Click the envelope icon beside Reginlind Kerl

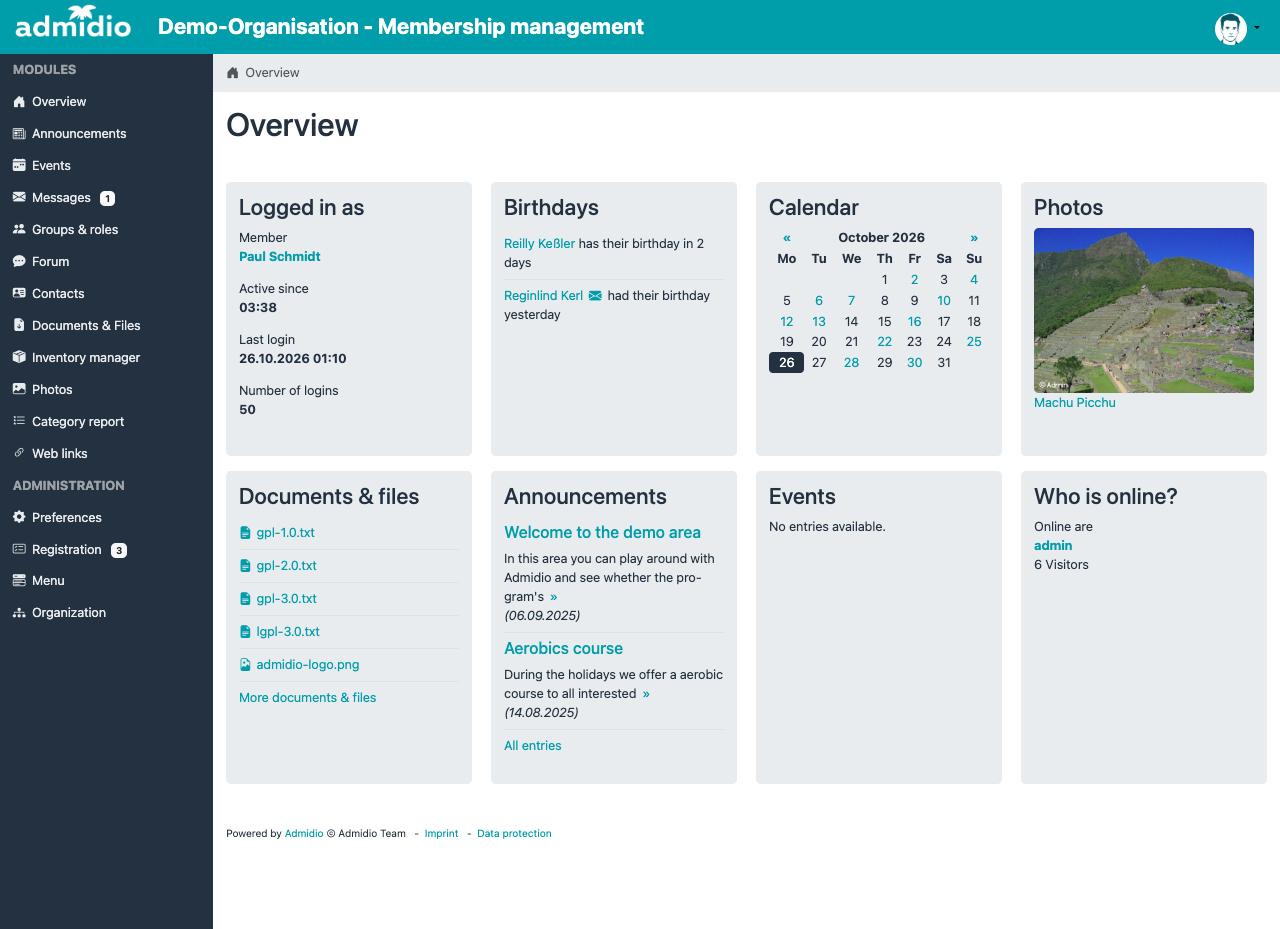coord(595,296)
